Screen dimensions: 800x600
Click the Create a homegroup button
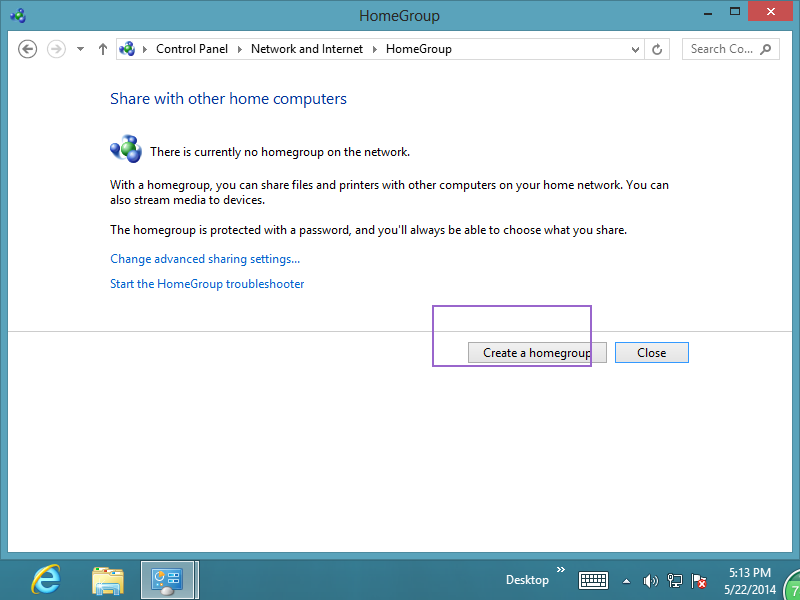(537, 353)
